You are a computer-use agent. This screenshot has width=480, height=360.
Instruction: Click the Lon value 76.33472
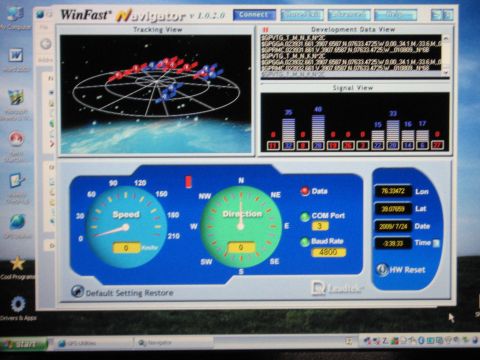(x=393, y=191)
